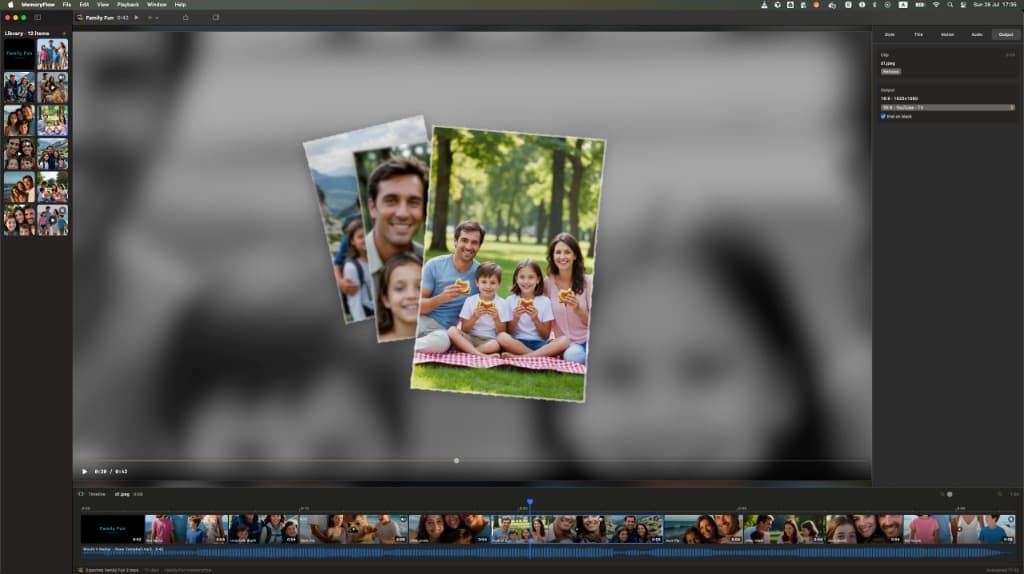
Task: Click the music audio waveform track
Action: coord(547,552)
